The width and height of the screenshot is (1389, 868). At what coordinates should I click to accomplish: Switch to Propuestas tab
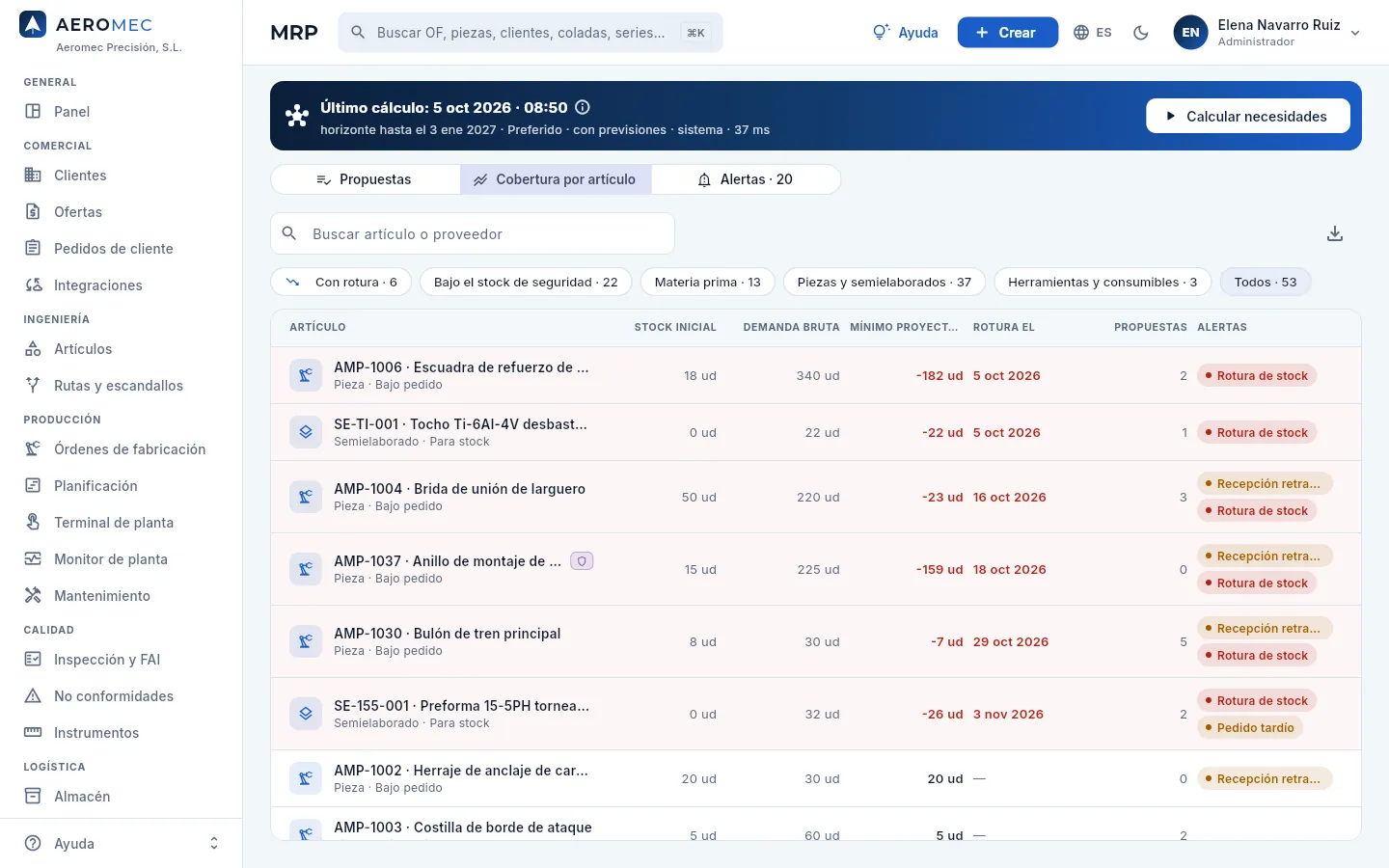pos(365,179)
